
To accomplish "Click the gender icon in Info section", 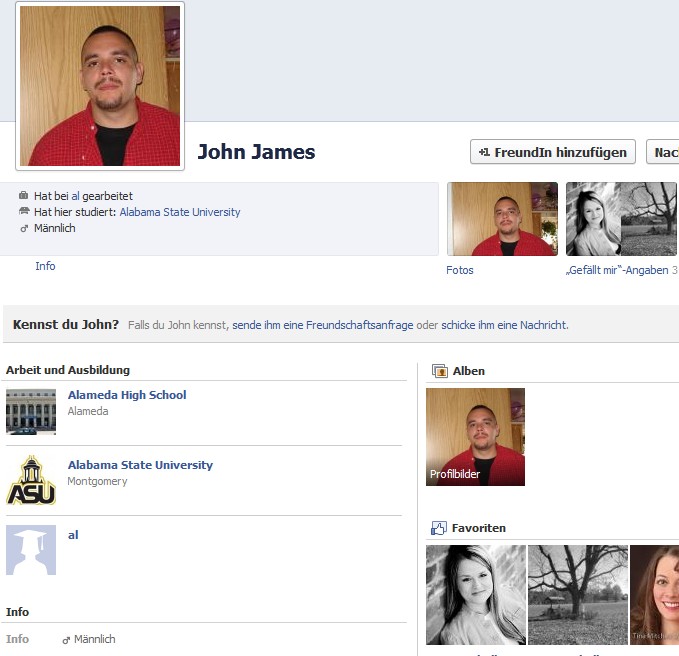I will (x=66, y=640).
